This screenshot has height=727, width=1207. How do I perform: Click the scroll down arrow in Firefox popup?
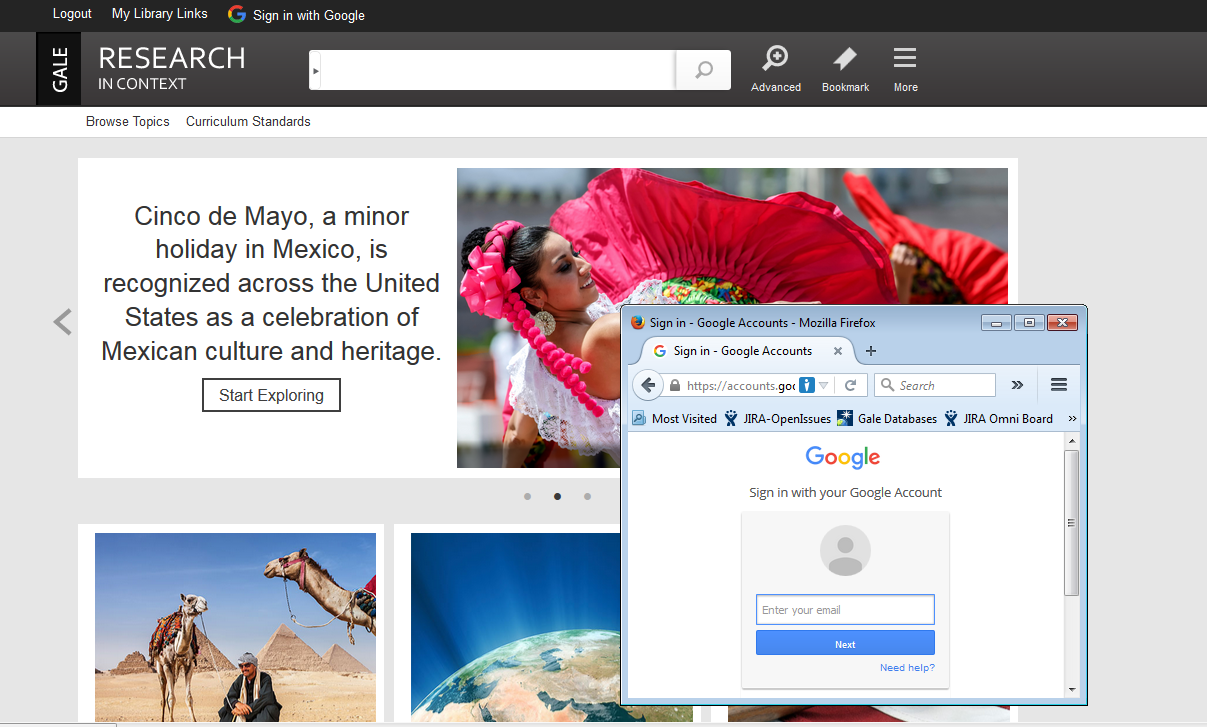pos(1072,689)
